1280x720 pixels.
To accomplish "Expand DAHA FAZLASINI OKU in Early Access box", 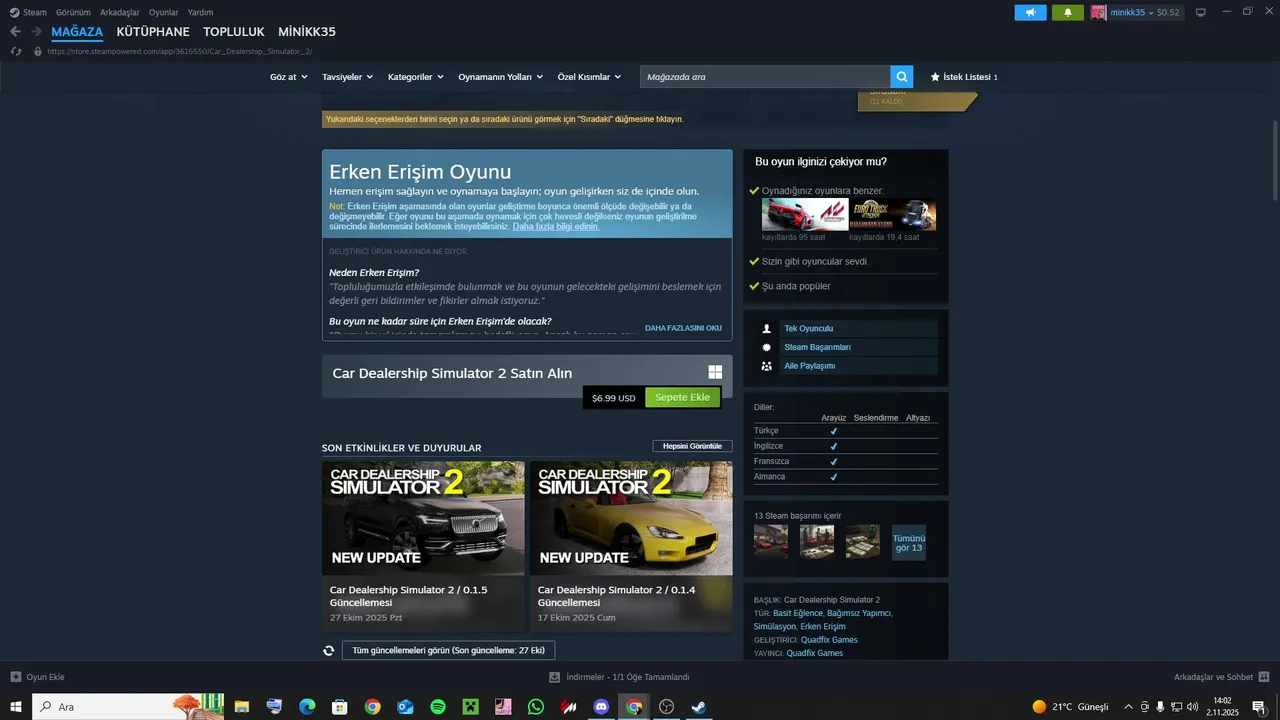I will (683, 328).
